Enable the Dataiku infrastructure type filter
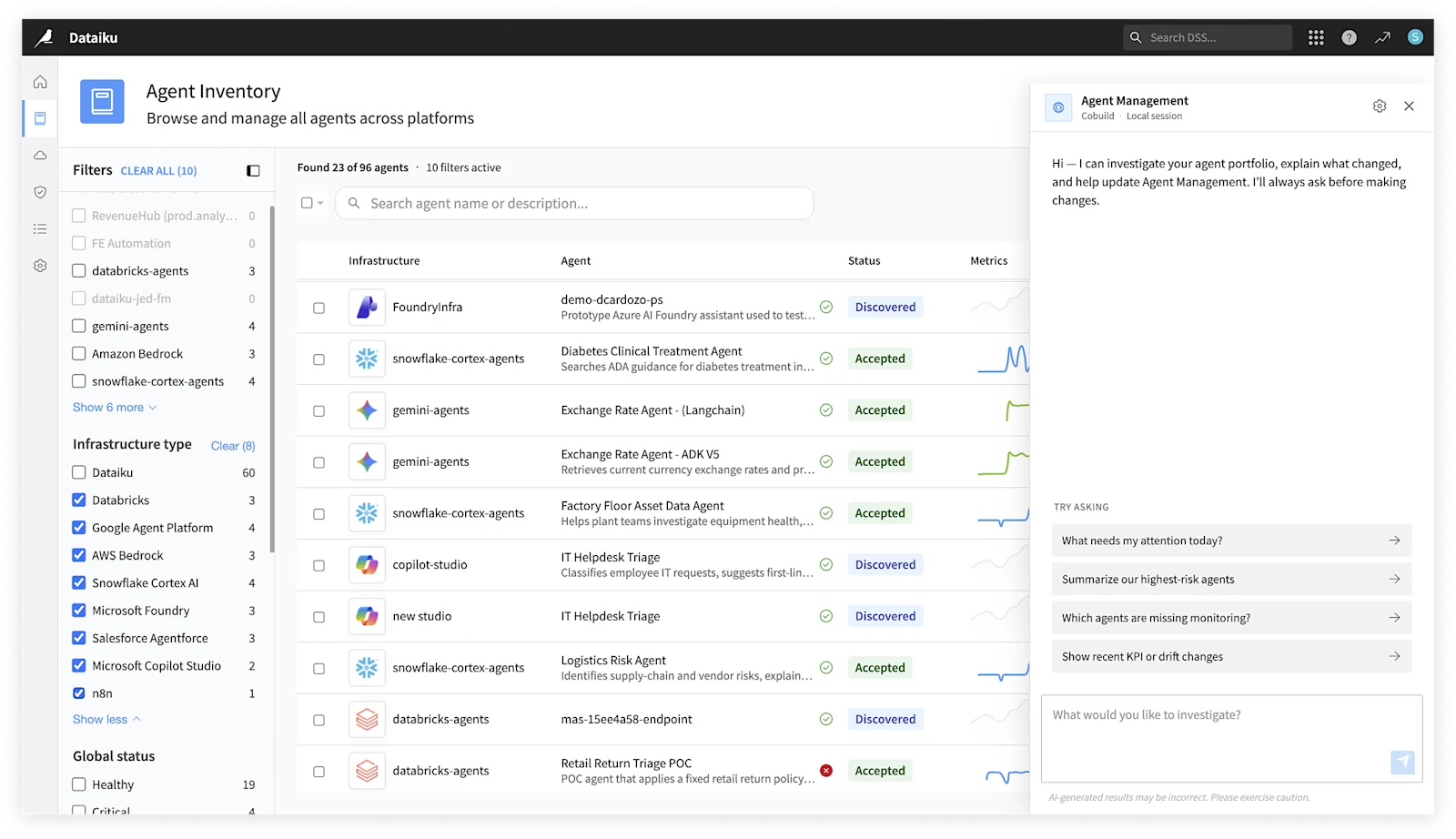 tap(79, 472)
